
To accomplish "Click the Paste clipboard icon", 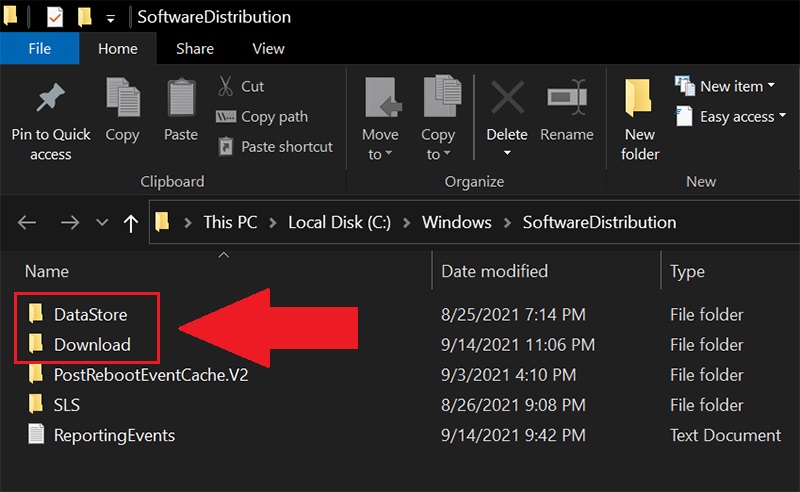I will coord(181,100).
